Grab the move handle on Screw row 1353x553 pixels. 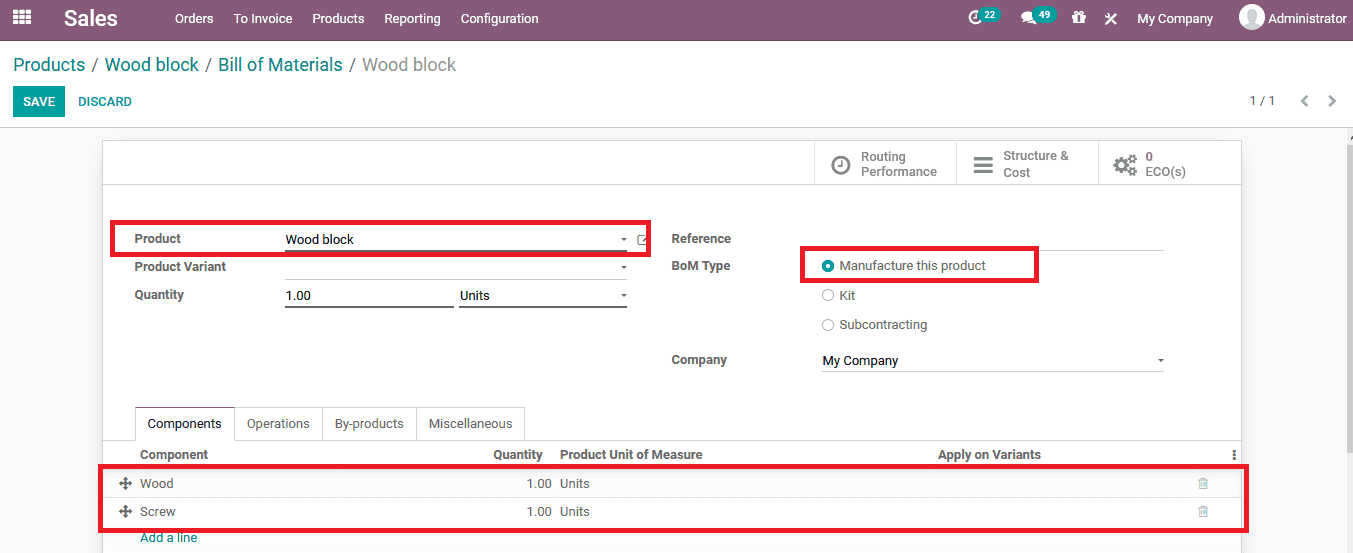pos(125,512)
